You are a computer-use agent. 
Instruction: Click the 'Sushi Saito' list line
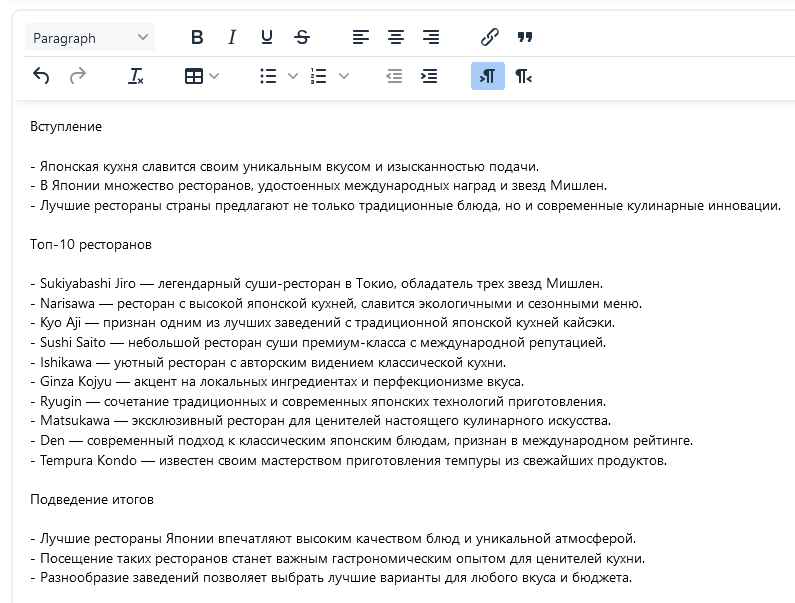[318, 342]
